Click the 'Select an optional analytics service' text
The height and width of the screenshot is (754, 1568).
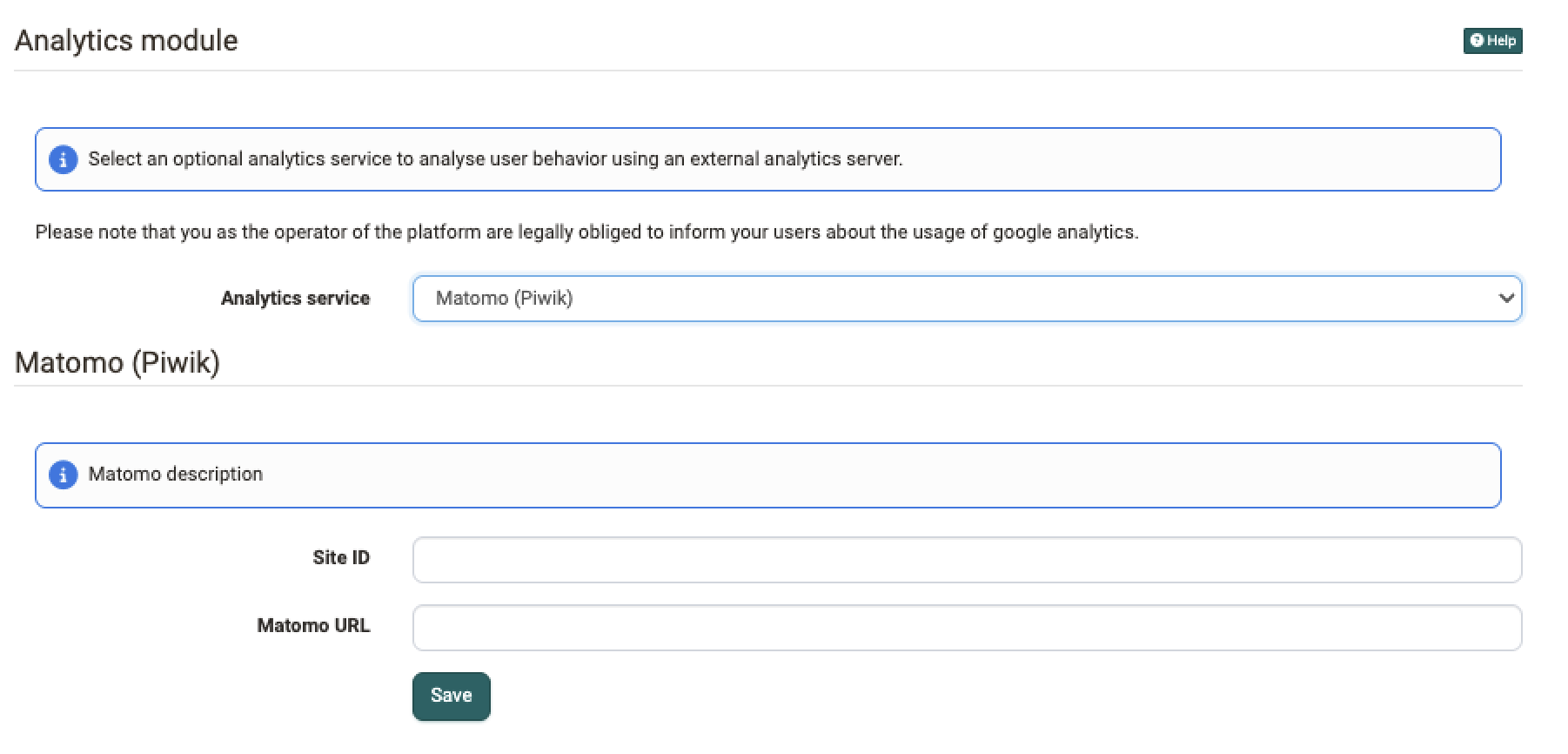(x=495, y=159)
